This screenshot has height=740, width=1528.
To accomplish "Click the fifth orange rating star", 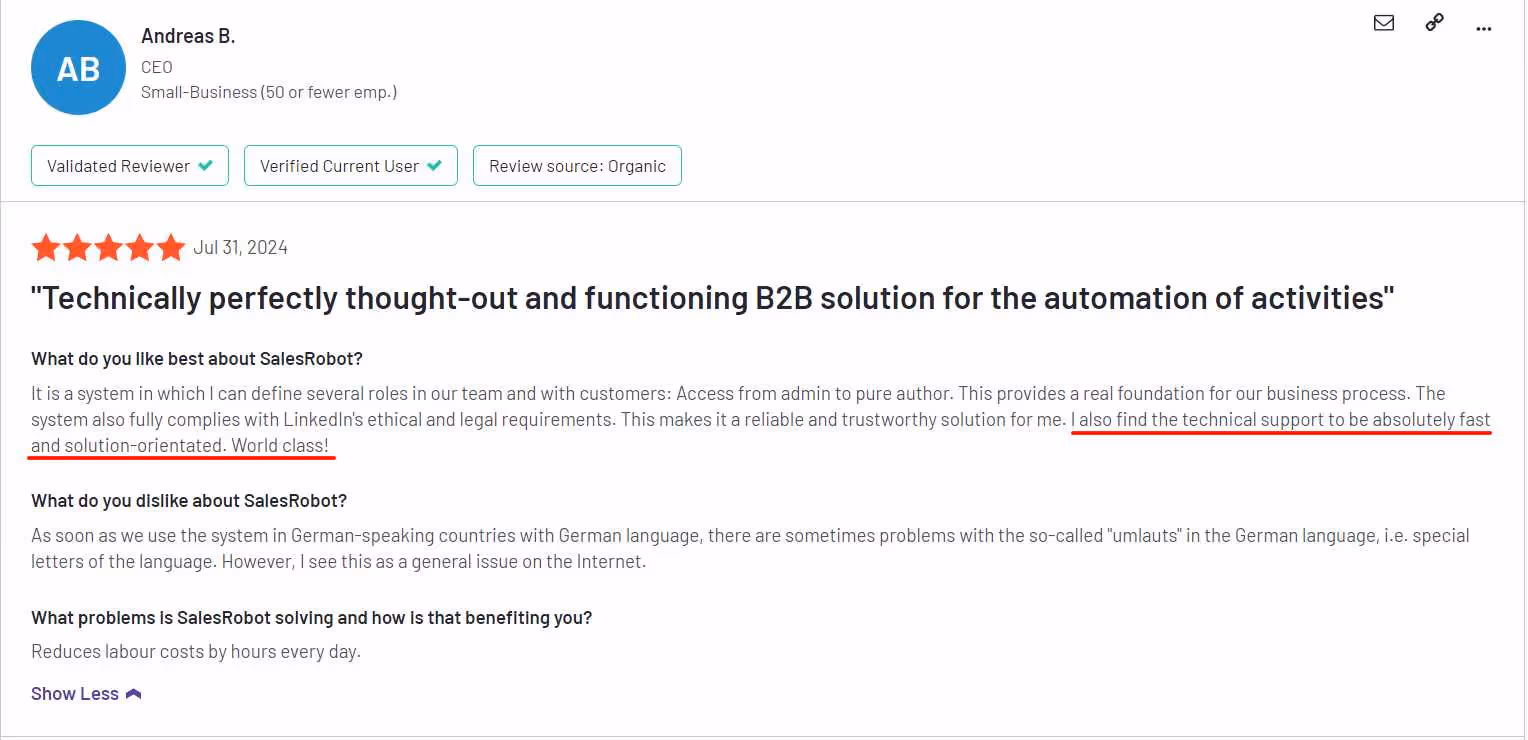I will point(171,247).
